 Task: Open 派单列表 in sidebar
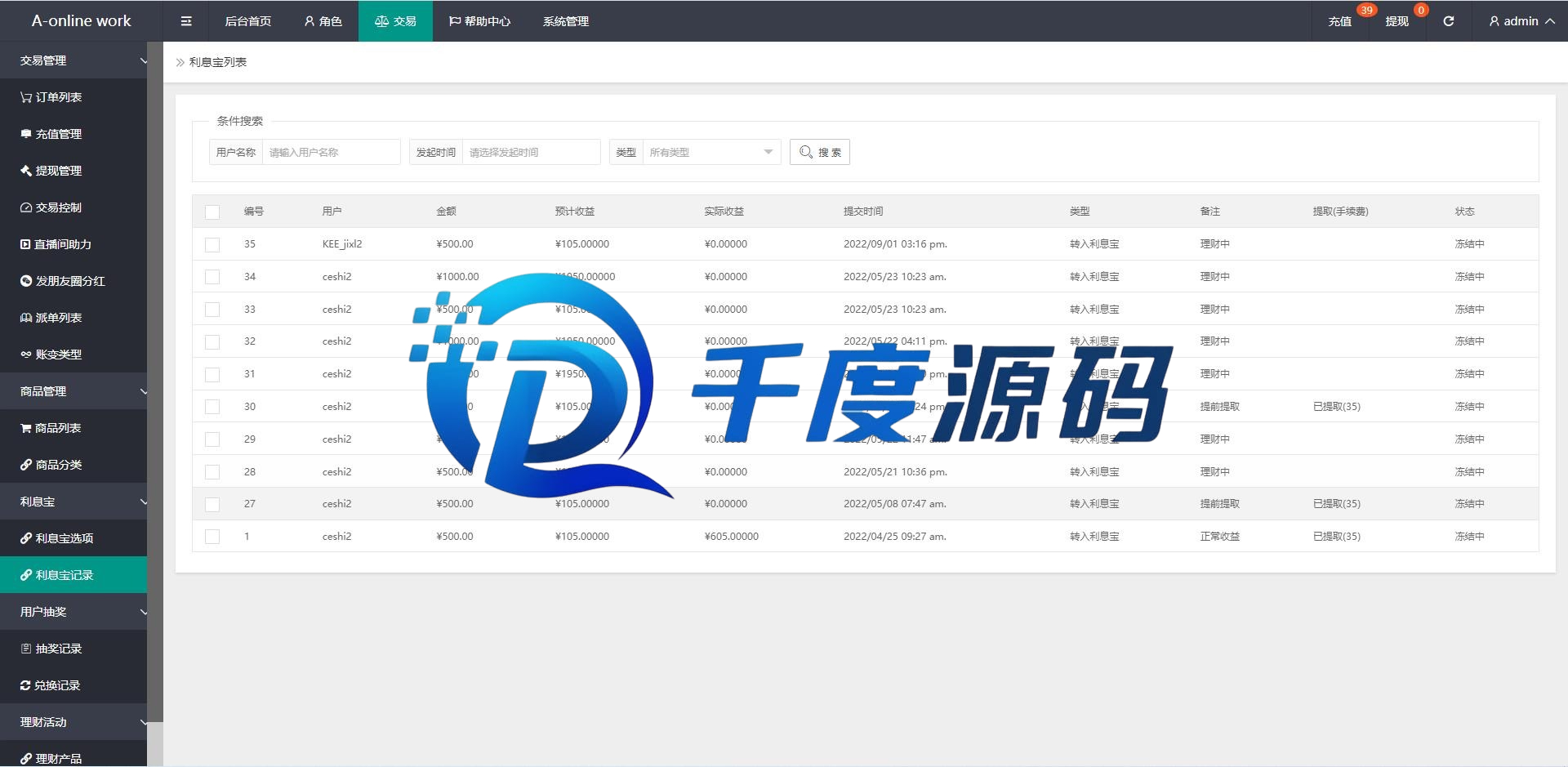pyautogui.click(x=73, y=318)
